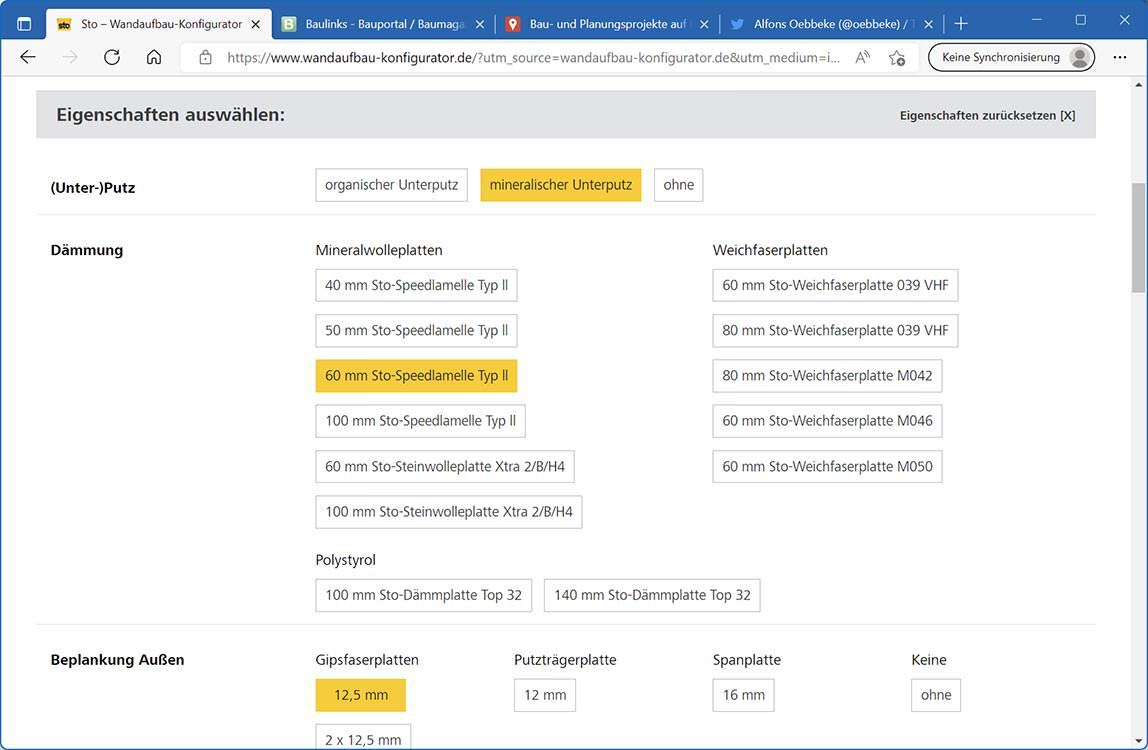Click the forward navigation arrow
1148x750 pixels.
70,57
